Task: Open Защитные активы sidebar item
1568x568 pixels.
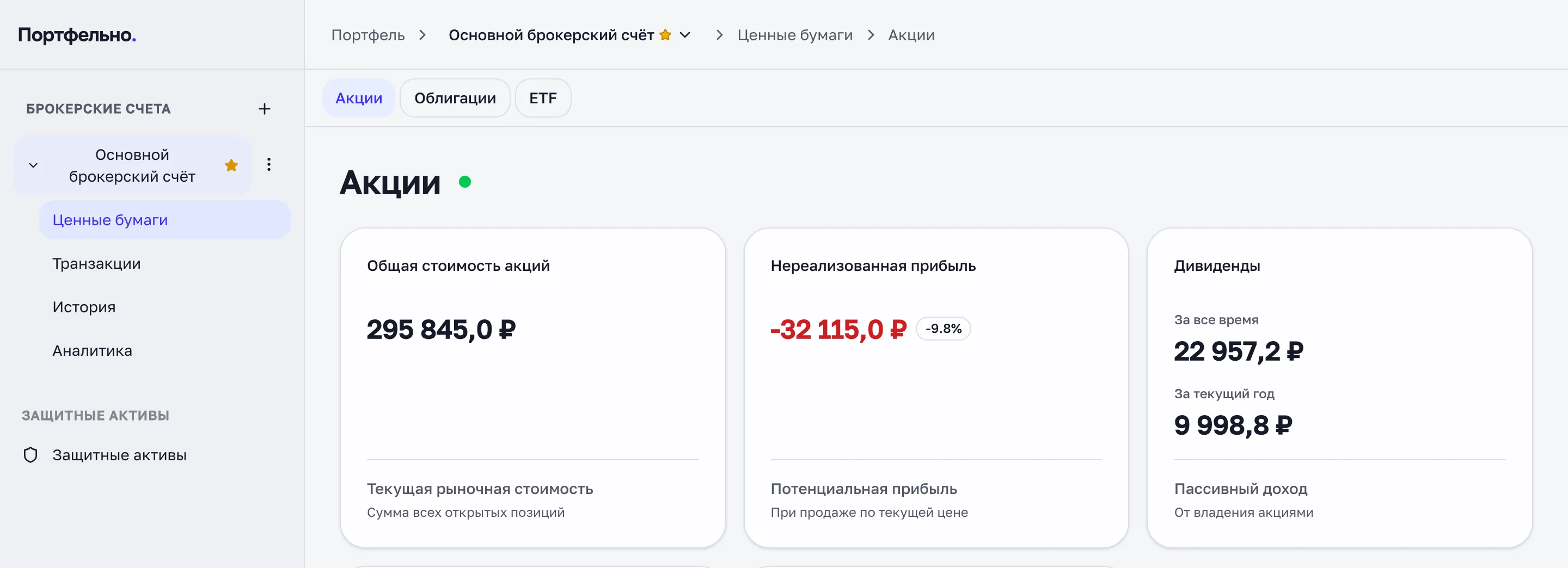Action: 119,455
